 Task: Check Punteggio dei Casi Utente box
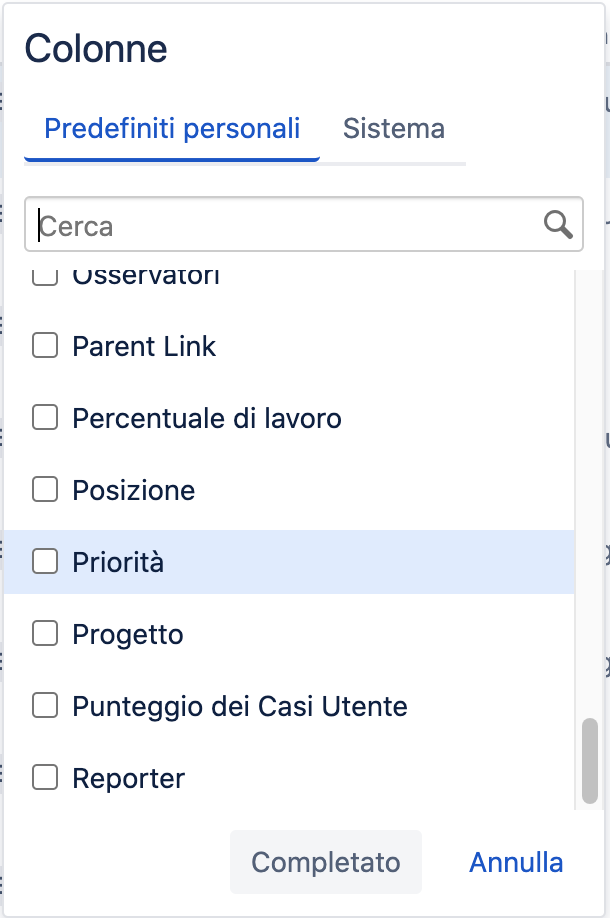point(45,705)
